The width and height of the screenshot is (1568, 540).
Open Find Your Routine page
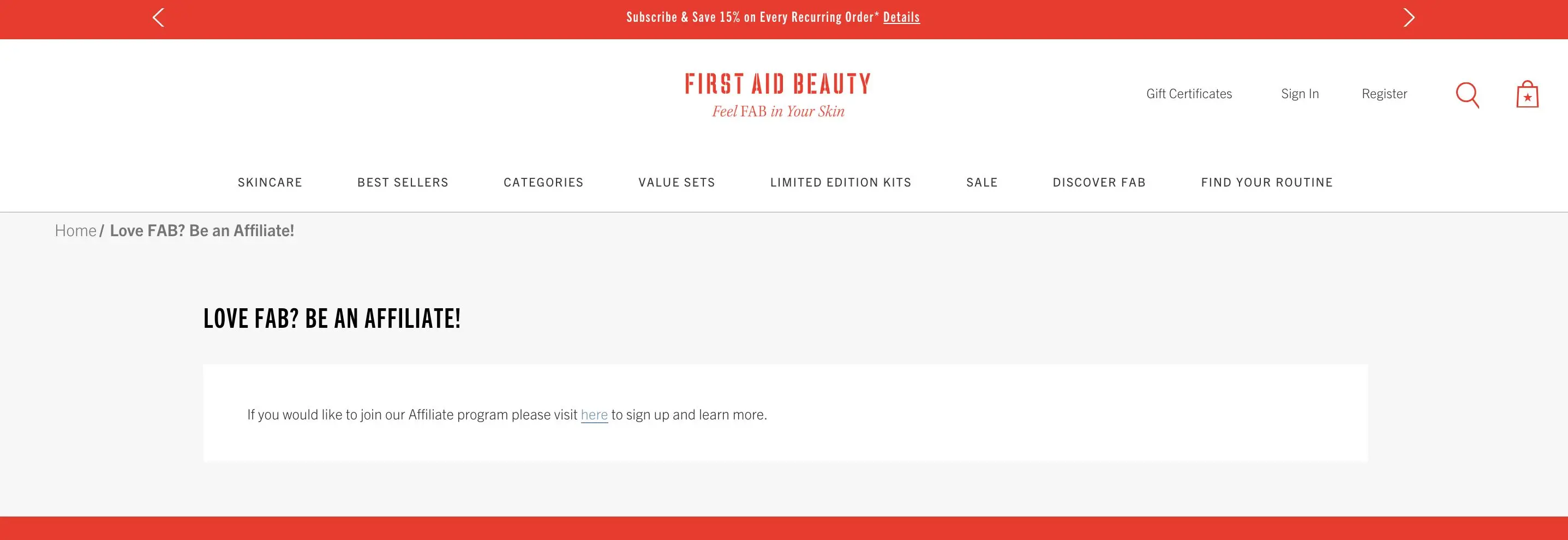[x=1266, y=183]
